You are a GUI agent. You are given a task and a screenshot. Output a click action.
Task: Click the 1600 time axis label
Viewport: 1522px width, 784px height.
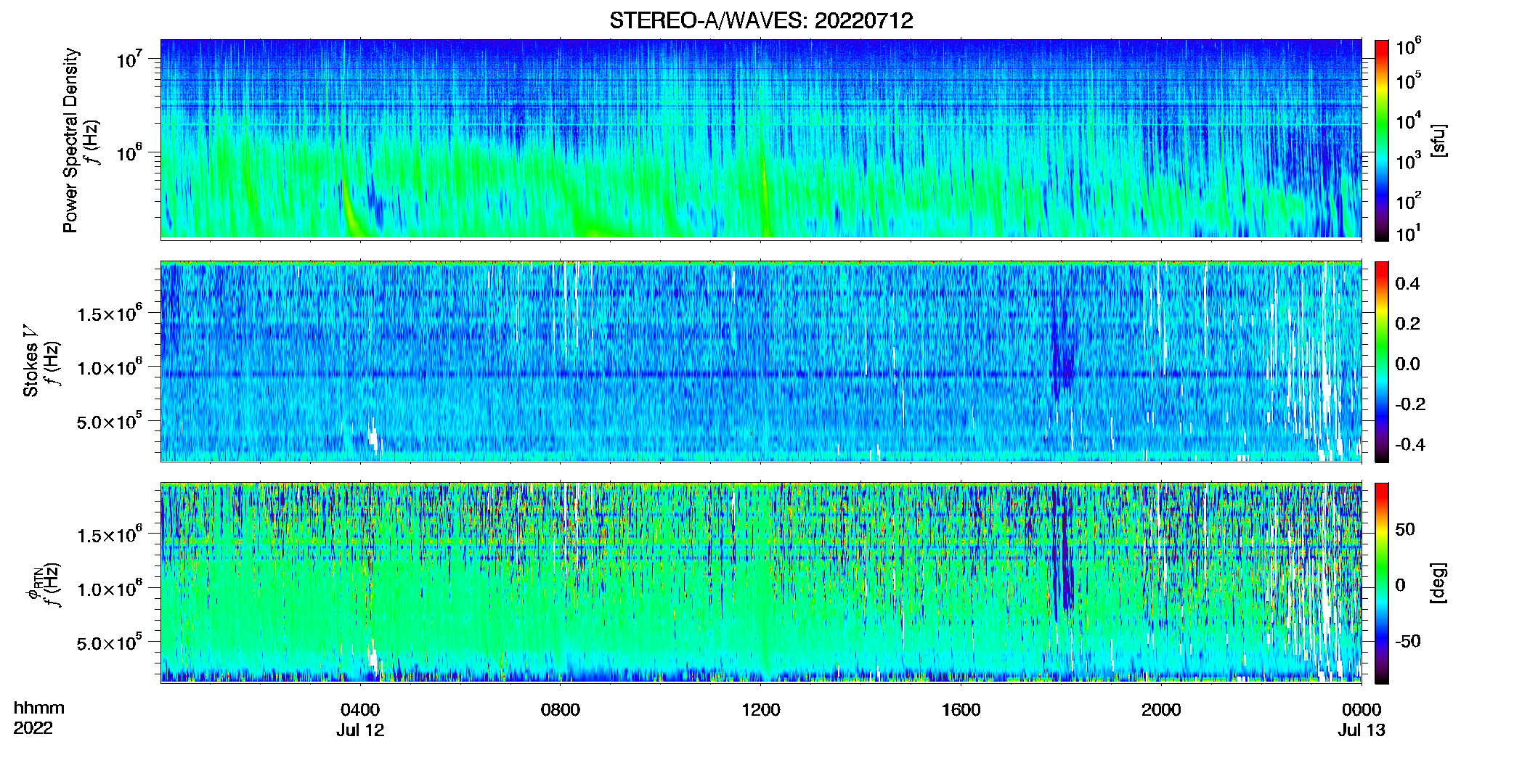[x=961, y=710]
